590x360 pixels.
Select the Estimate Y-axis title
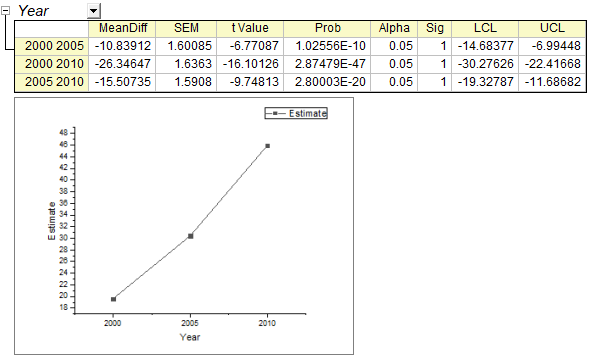tap(52, 221)
